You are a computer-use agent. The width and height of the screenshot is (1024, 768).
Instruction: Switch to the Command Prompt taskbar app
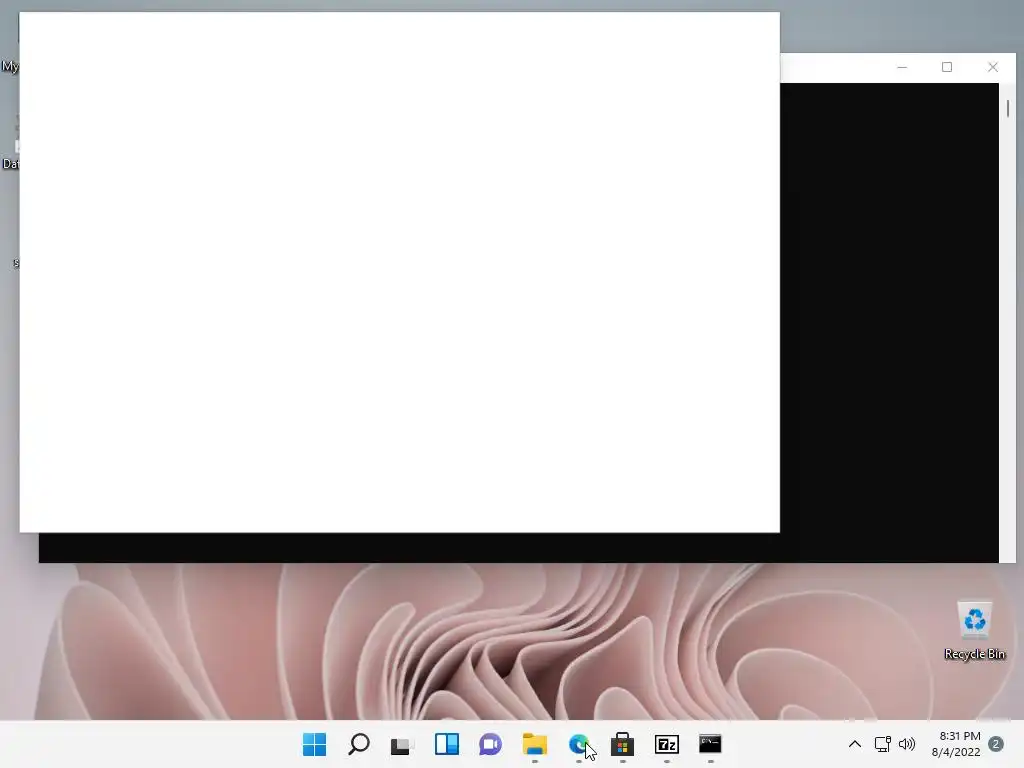coord(711,744)
